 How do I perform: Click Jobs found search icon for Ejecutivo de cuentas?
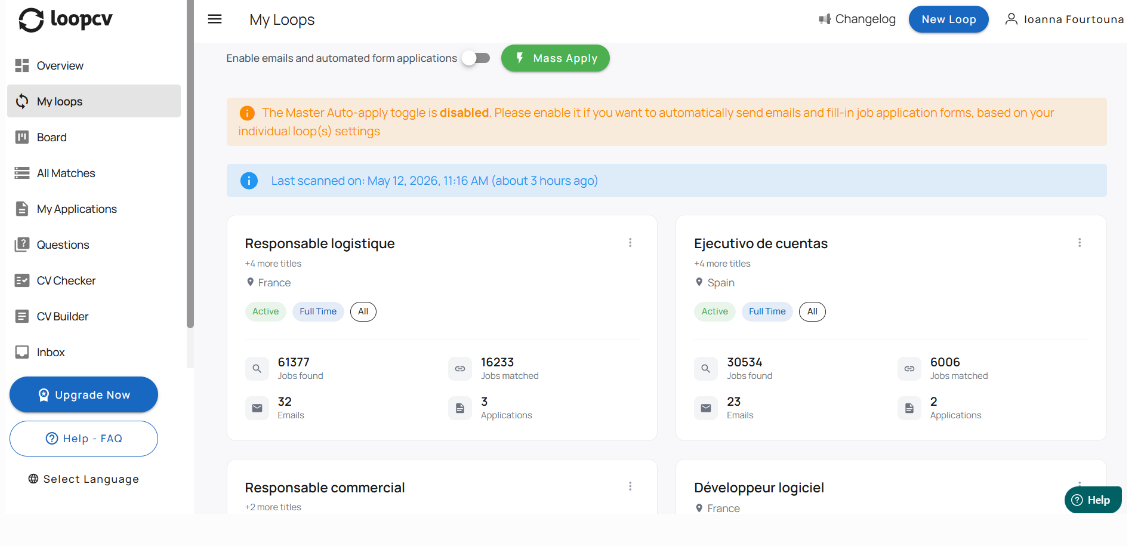(x=705, y=369)
